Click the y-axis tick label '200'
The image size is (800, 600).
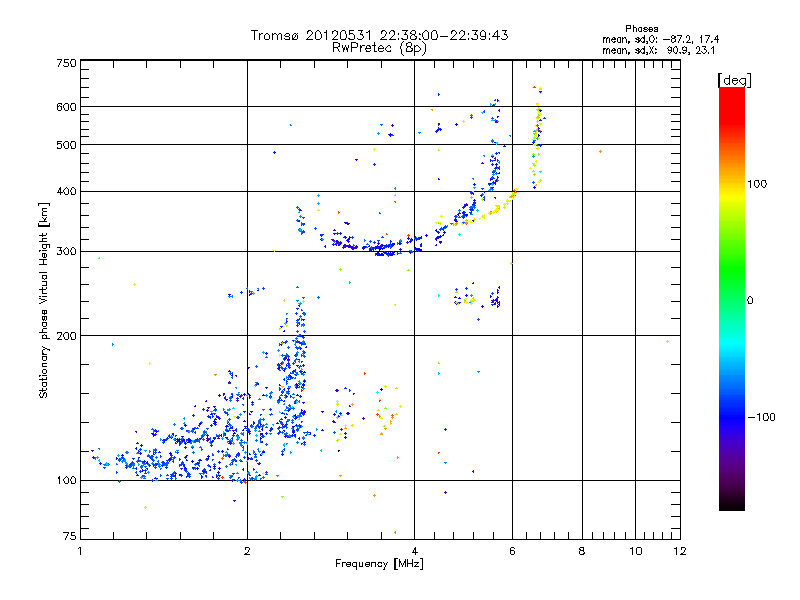[x=67, y=336]
